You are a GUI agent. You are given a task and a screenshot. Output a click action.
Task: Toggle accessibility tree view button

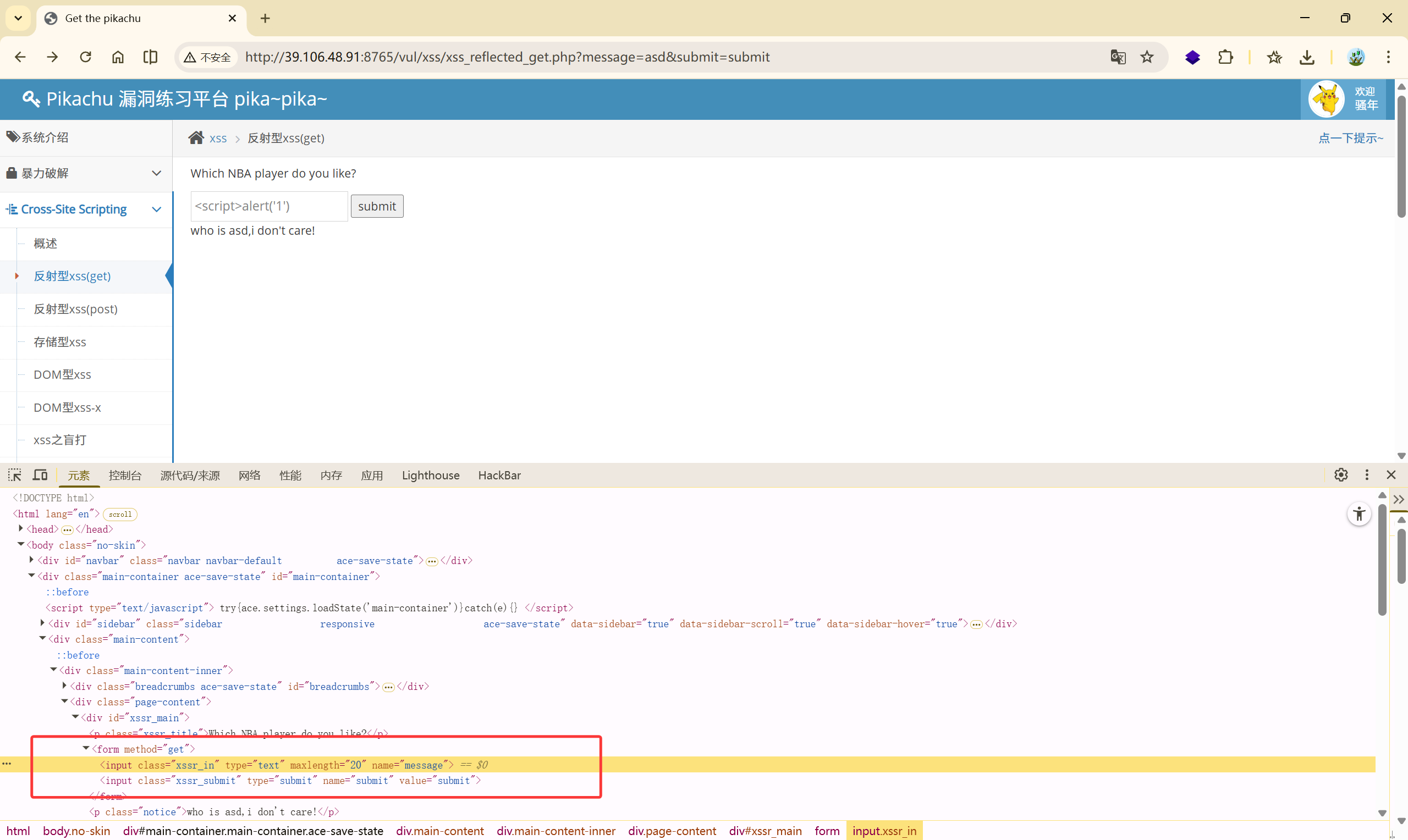(1358, 514)
